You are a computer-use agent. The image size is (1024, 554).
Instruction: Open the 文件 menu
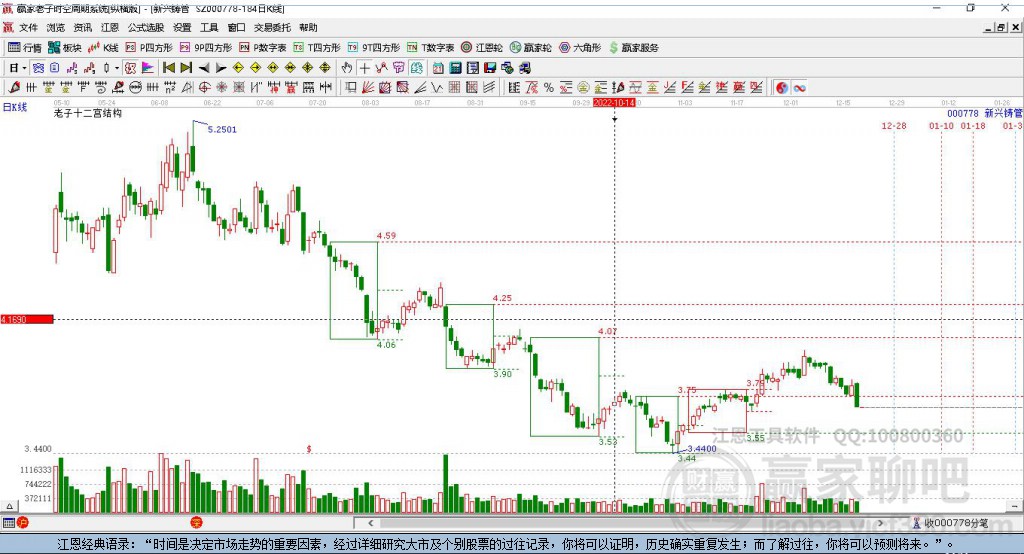click(x=28, y=27)
